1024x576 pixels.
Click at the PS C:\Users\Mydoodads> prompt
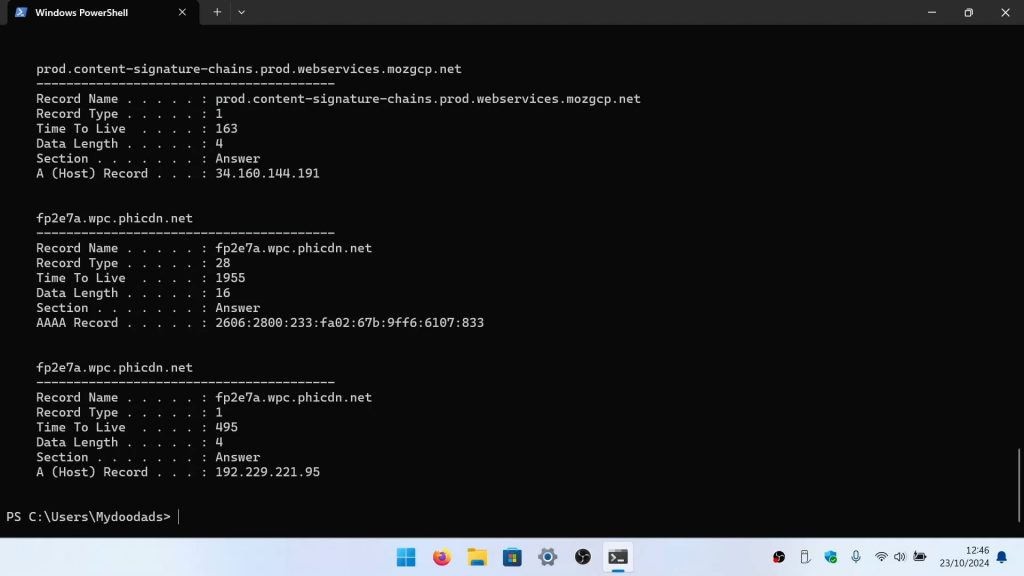[x=88, y=517]
